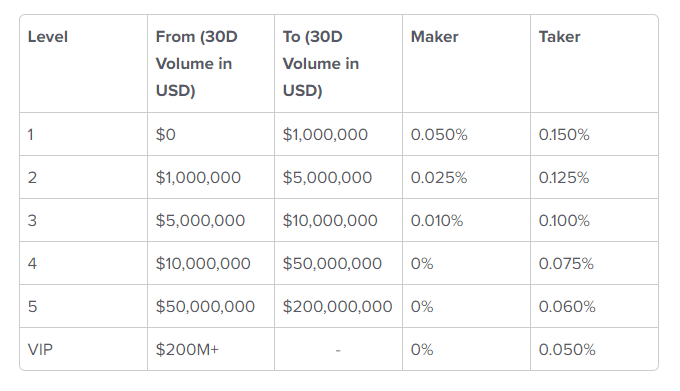Click the $200M+ From value cell
The image size is (680, 391).
pos(187,349)
